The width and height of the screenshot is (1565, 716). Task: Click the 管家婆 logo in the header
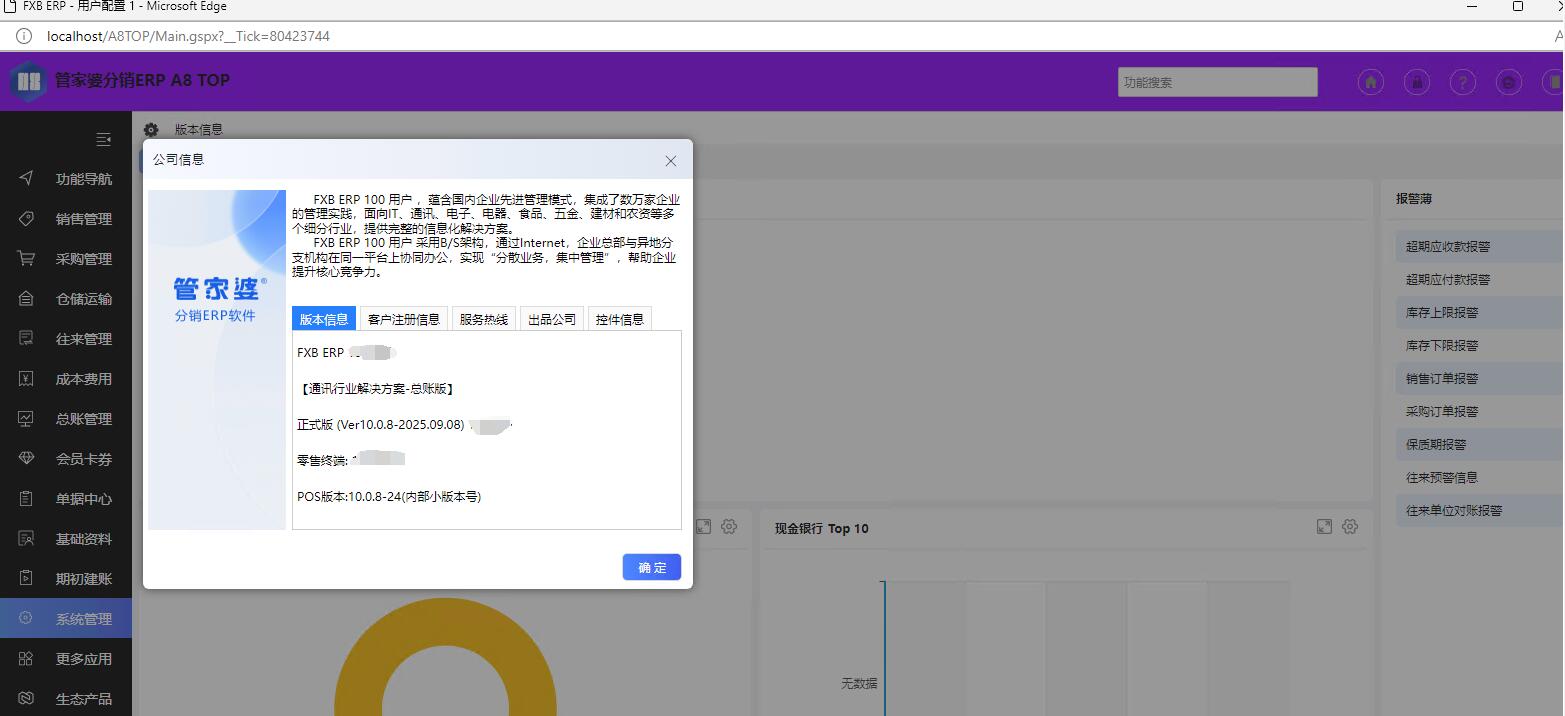tap(28, 81)
